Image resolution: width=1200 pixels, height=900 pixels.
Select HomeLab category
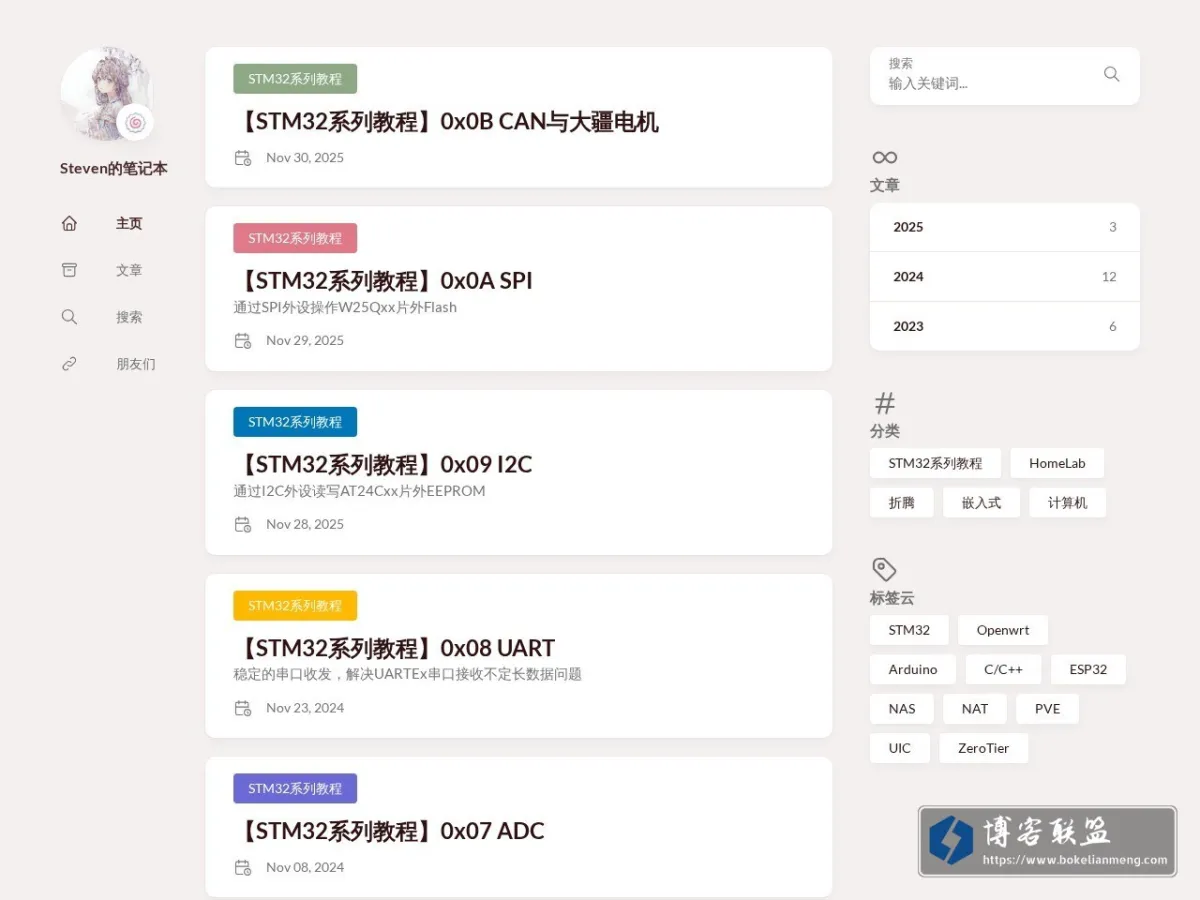(1057, 463)
